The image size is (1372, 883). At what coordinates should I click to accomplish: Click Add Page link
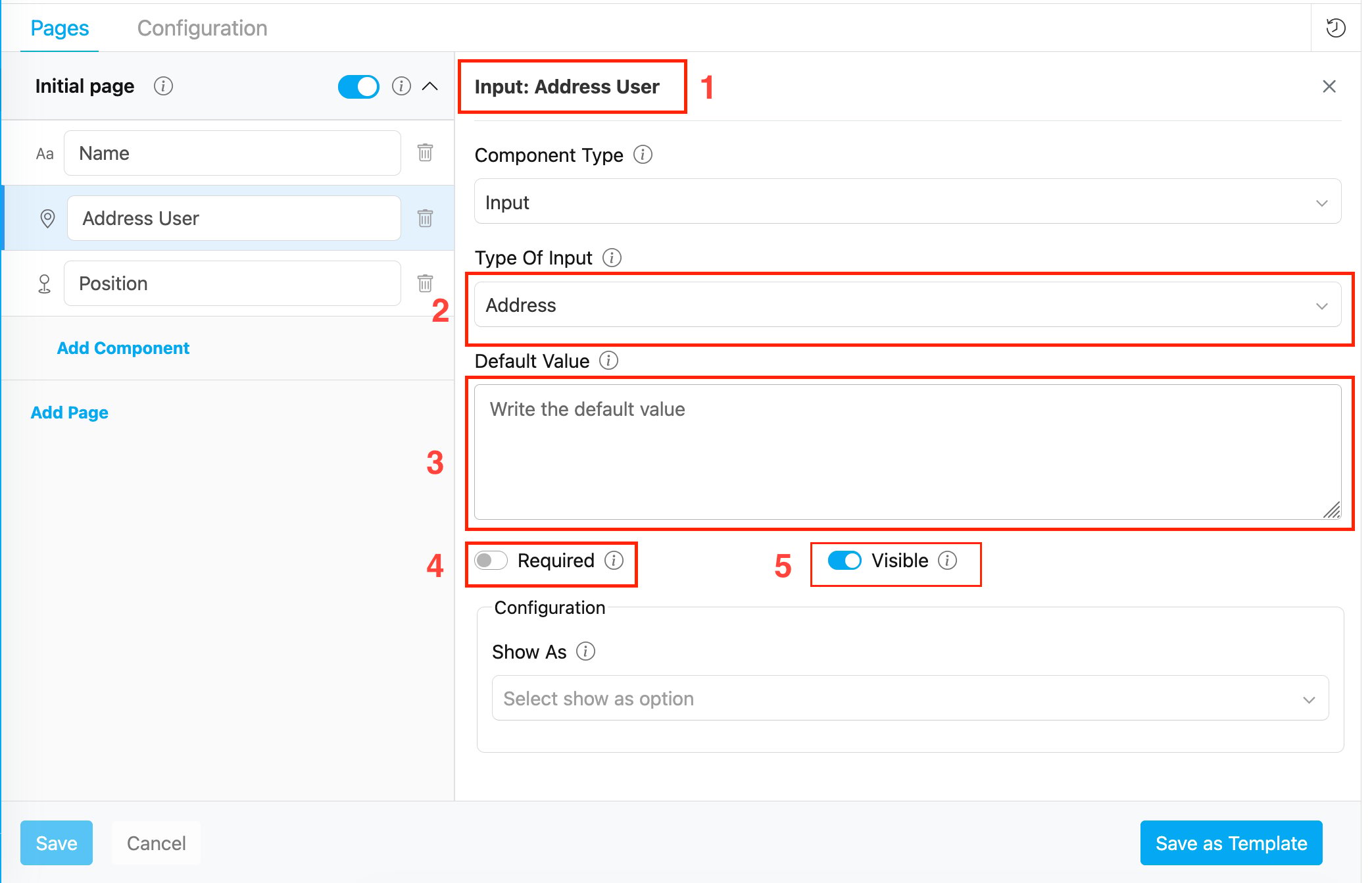click(70, 413)
